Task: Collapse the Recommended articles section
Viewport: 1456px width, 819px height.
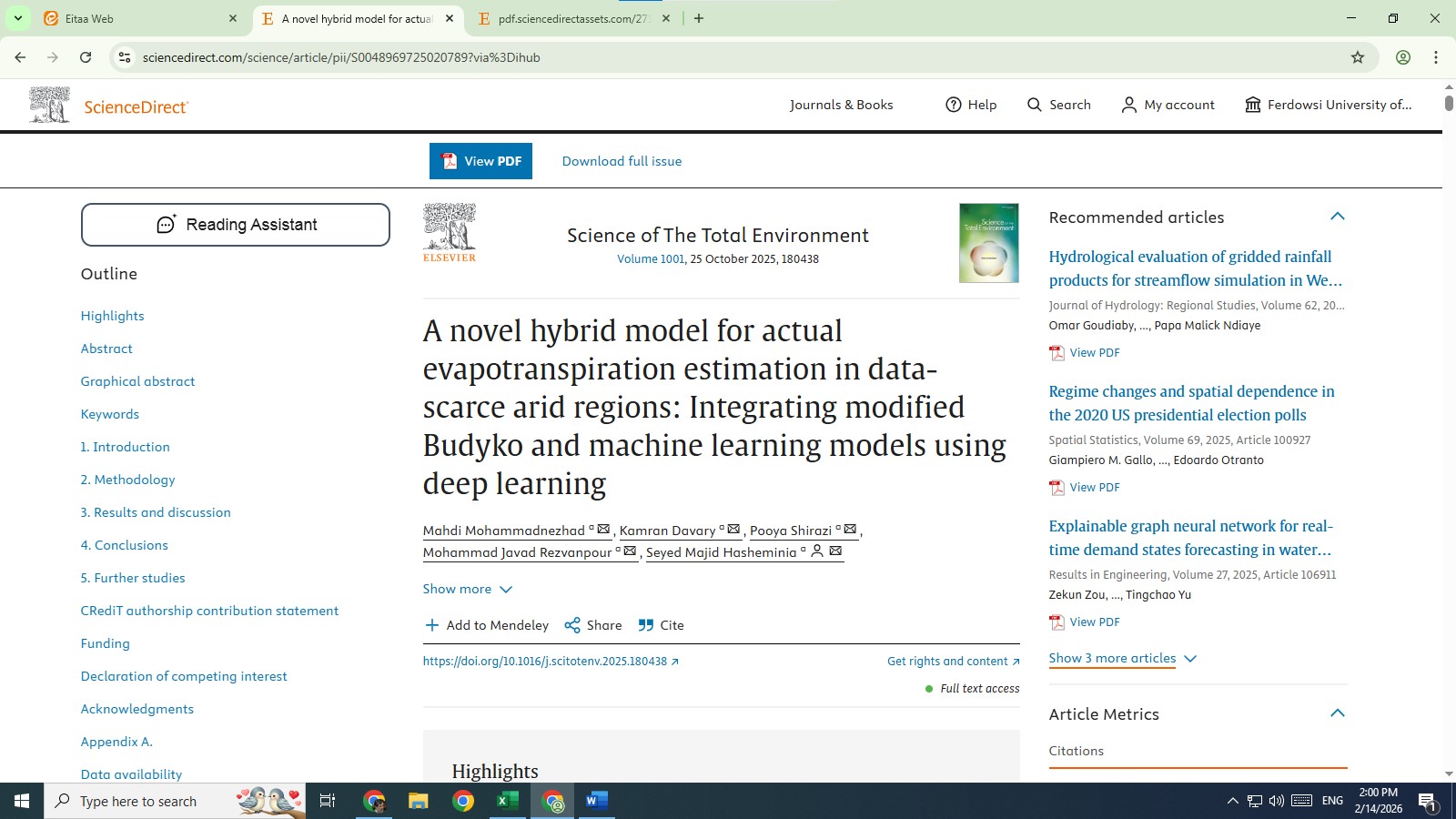Action: tap(1337, 217)
